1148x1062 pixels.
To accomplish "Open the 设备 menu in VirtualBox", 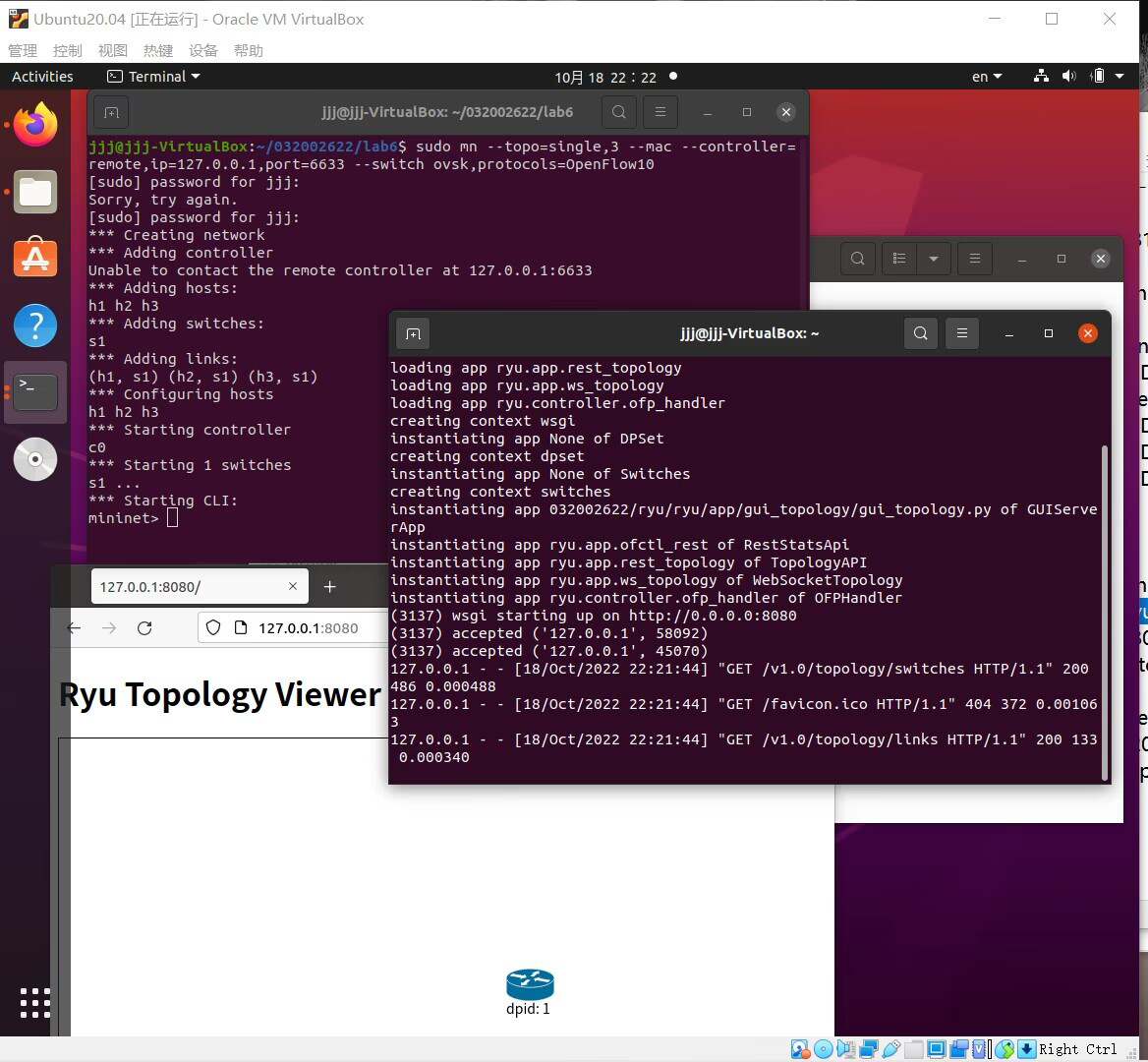I will coord(202,50).
